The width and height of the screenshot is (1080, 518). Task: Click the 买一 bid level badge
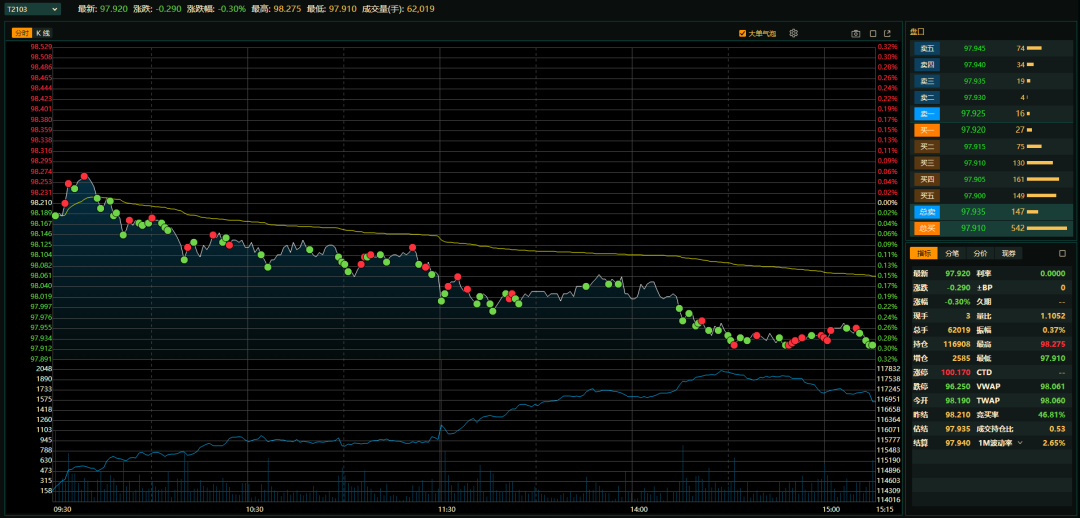click(927, 130)
